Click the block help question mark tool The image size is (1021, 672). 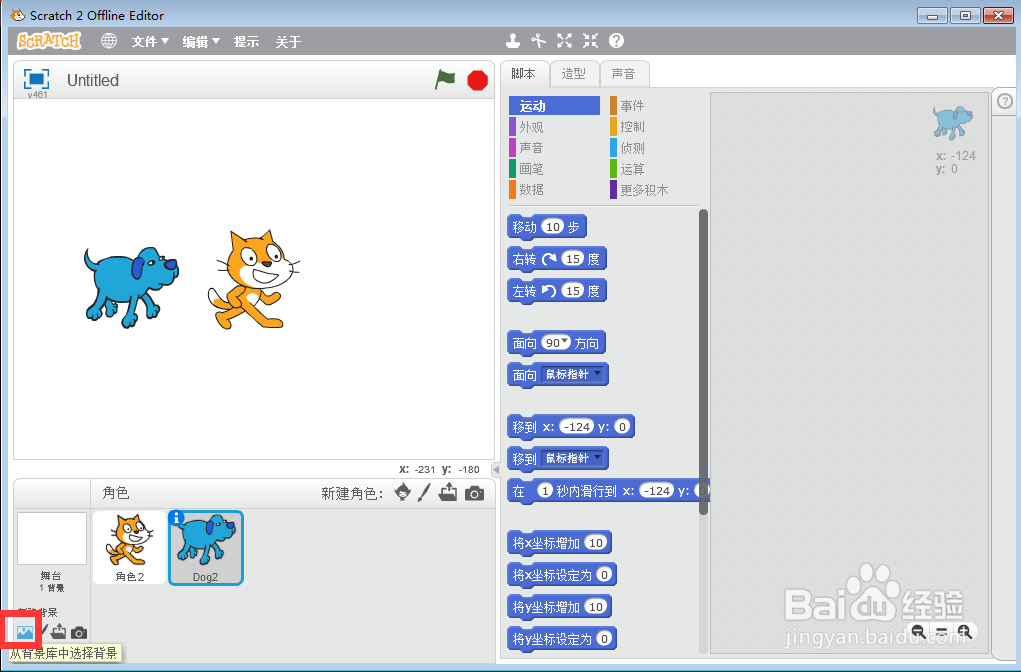(616, 41)
